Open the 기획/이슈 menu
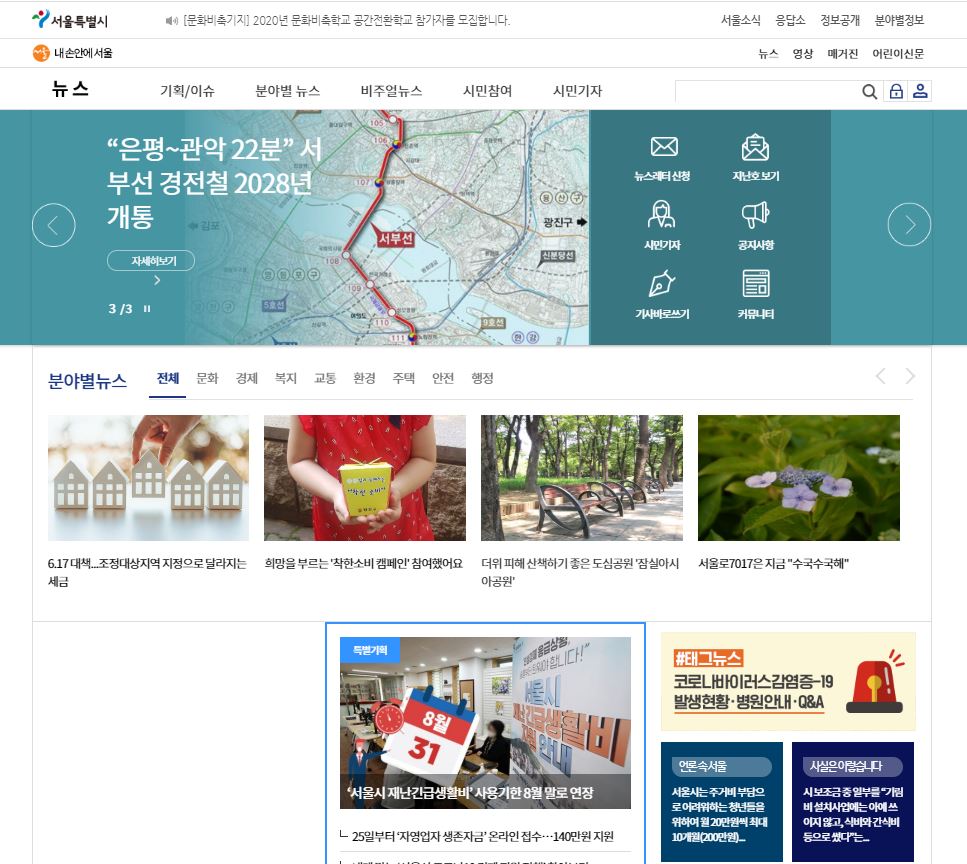This screenshot has width=967, height=864. click(187, 91)
